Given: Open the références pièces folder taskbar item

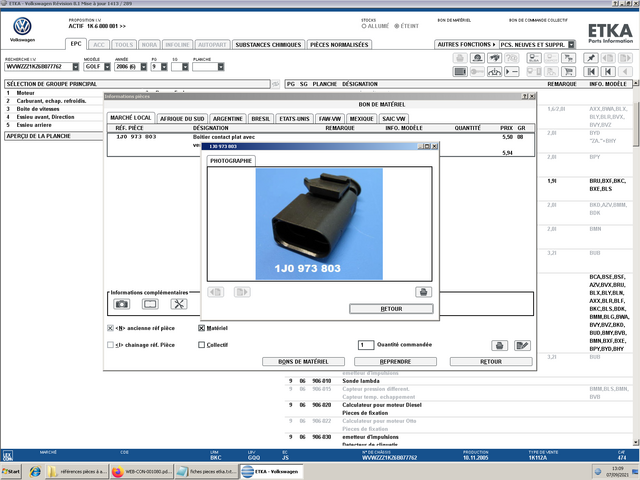Looking at the screenshot, I should [77, 471].
